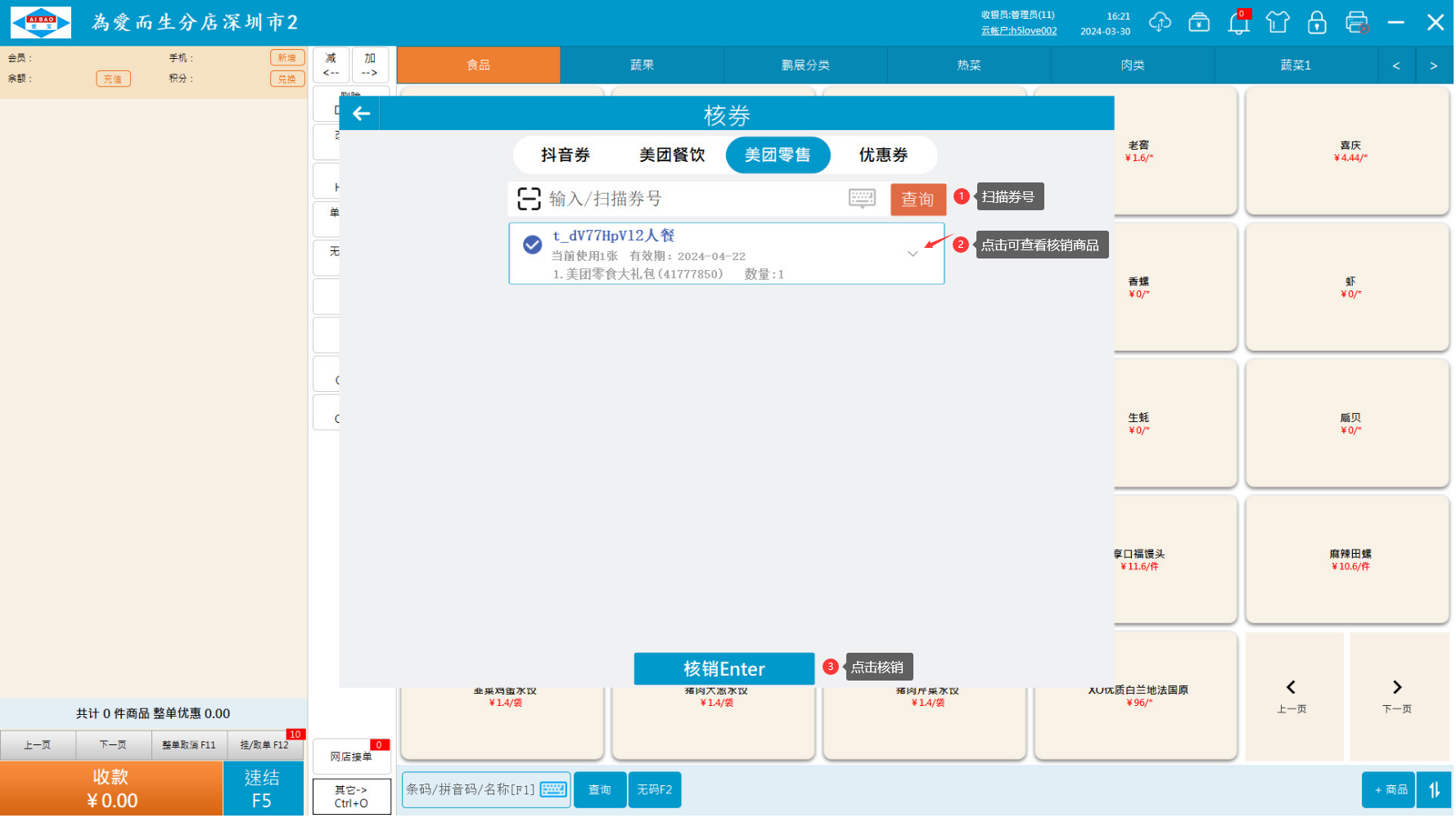Click the 无码F2 button

[655, 789]
